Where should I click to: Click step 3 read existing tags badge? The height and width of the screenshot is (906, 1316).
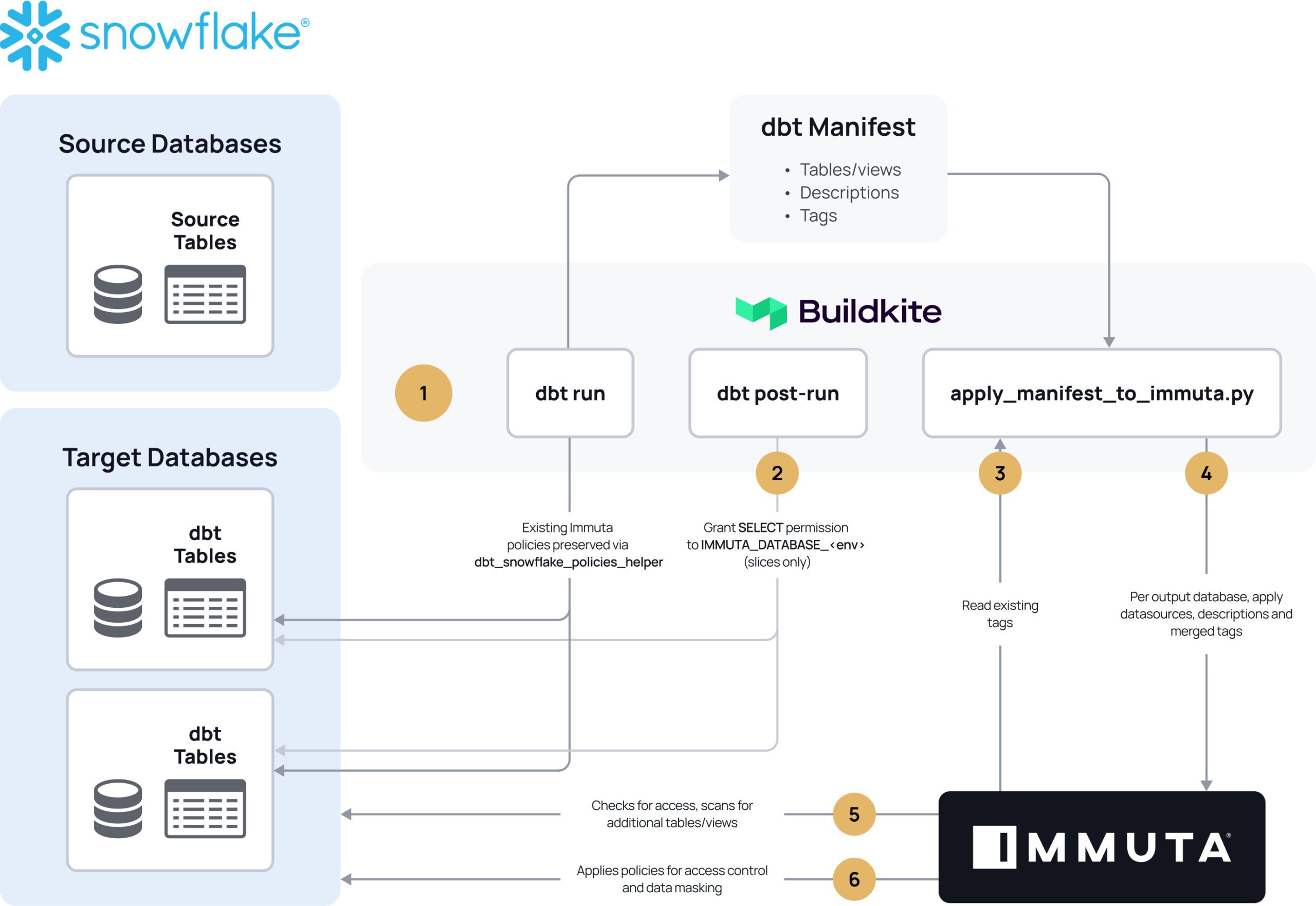1000,471
